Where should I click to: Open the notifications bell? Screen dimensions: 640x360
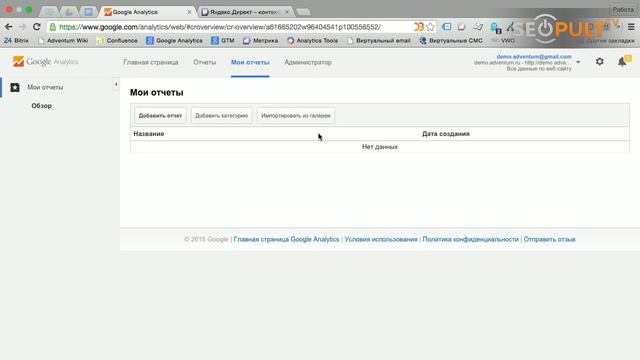pyautogui.click(x=622, y=62)
